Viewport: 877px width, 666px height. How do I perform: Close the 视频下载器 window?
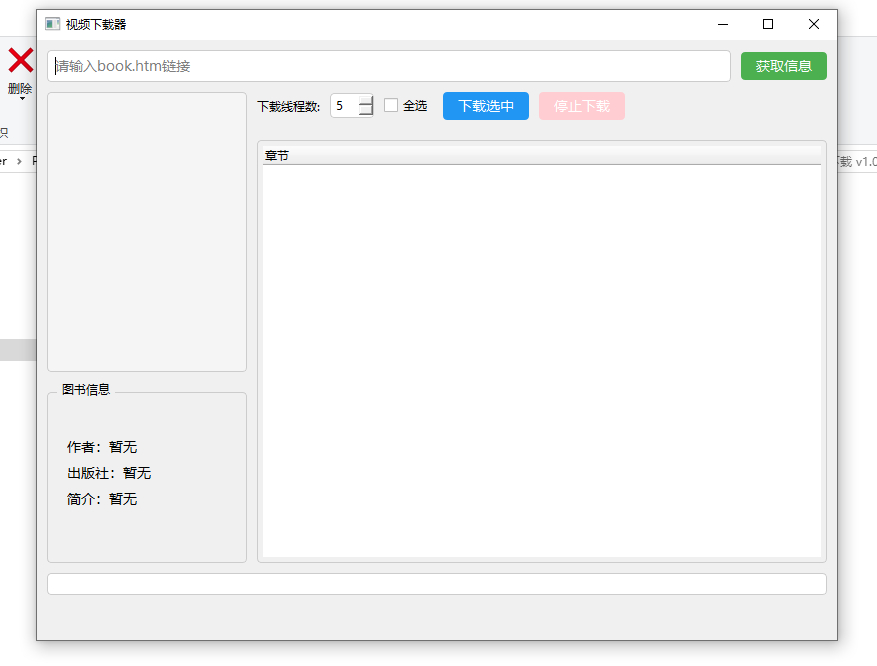[x=814, y=24]
